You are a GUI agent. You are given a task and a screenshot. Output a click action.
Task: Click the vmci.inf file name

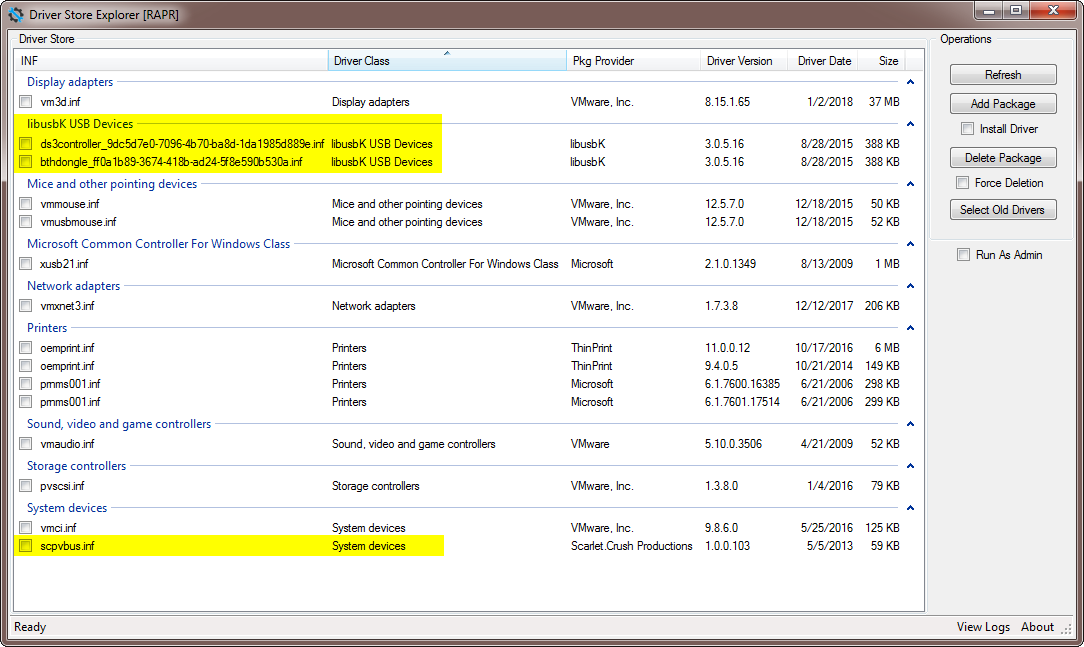[x=58, y=528]
